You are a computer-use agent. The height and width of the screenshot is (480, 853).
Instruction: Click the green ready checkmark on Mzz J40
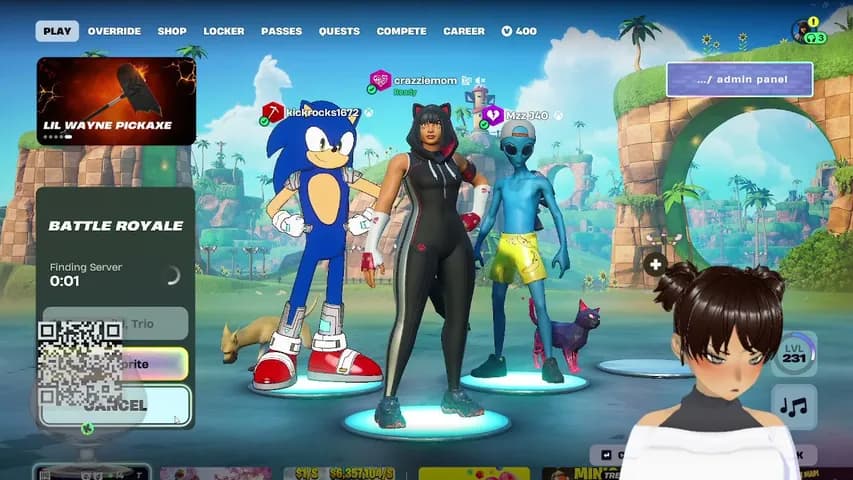(484, 125)
